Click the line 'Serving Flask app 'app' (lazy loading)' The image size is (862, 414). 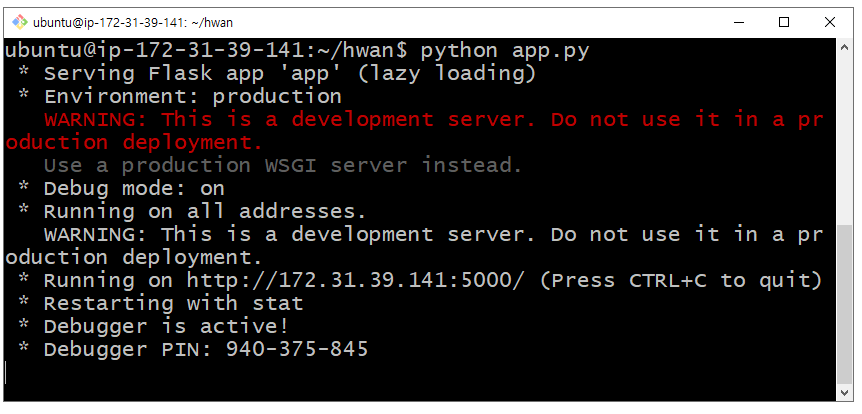point(290,74)
